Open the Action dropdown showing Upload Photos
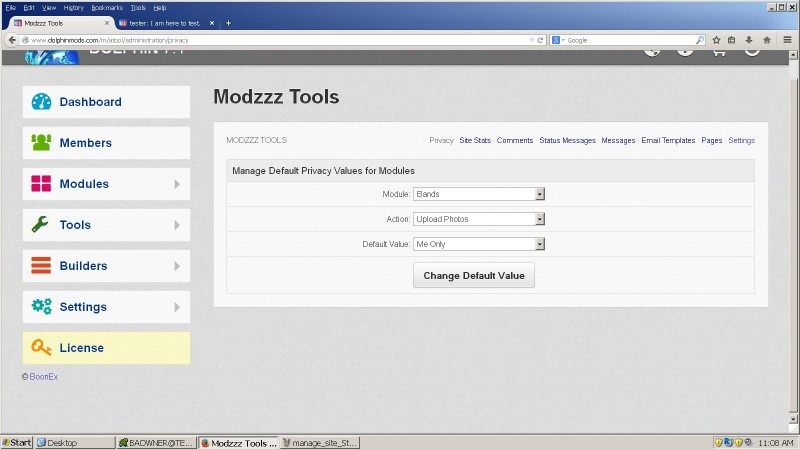Viewport: 800px width, 450px height. (479, 219)
